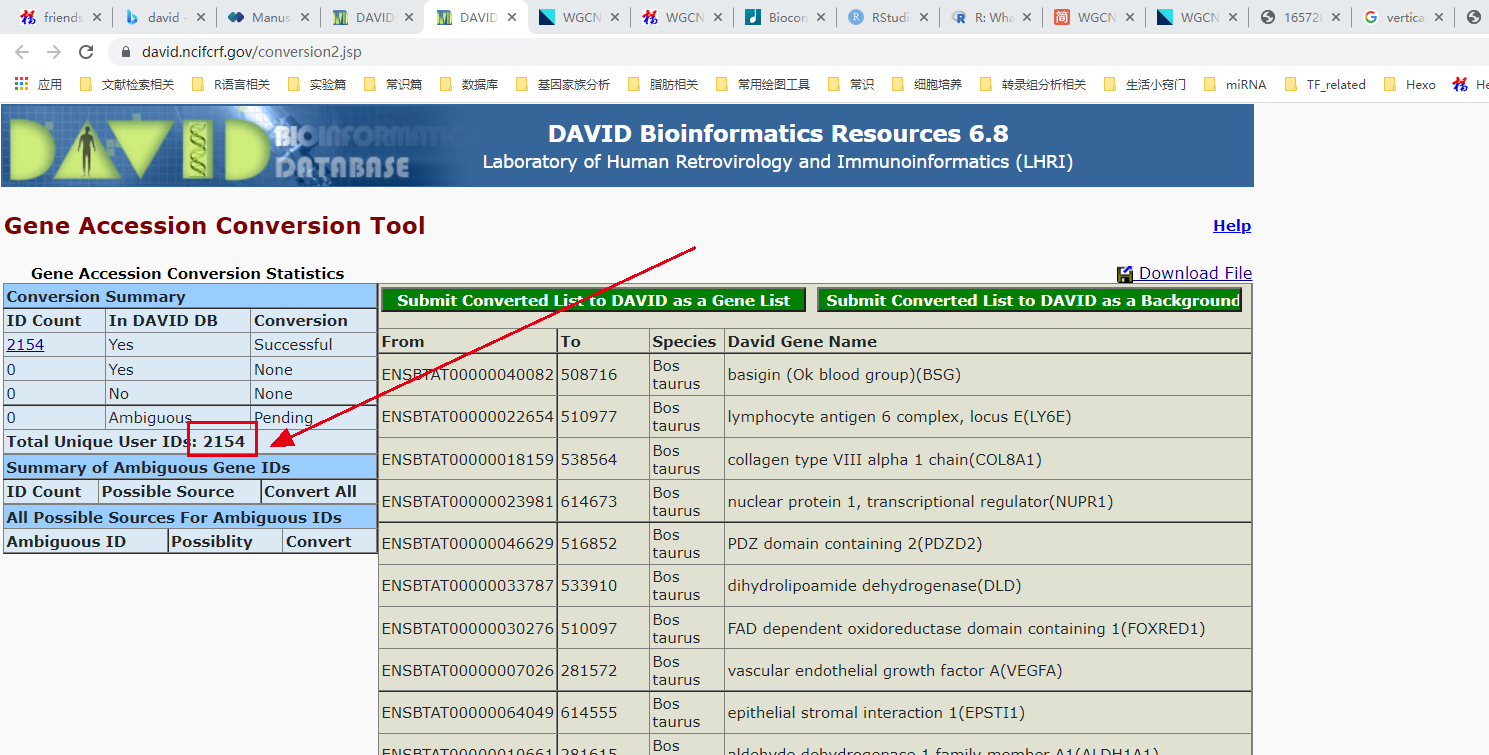Open the 细胞培养 bookmark folder
Image resolution: width=1489 pixels, height=755 pixels.
click(927, 85)
